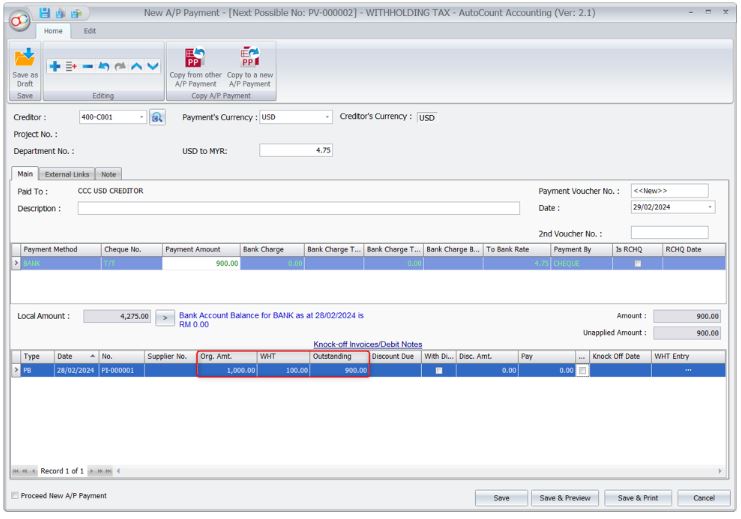741x519 pixels.
Task: Open the Note tab
Action: click(108, 174)
